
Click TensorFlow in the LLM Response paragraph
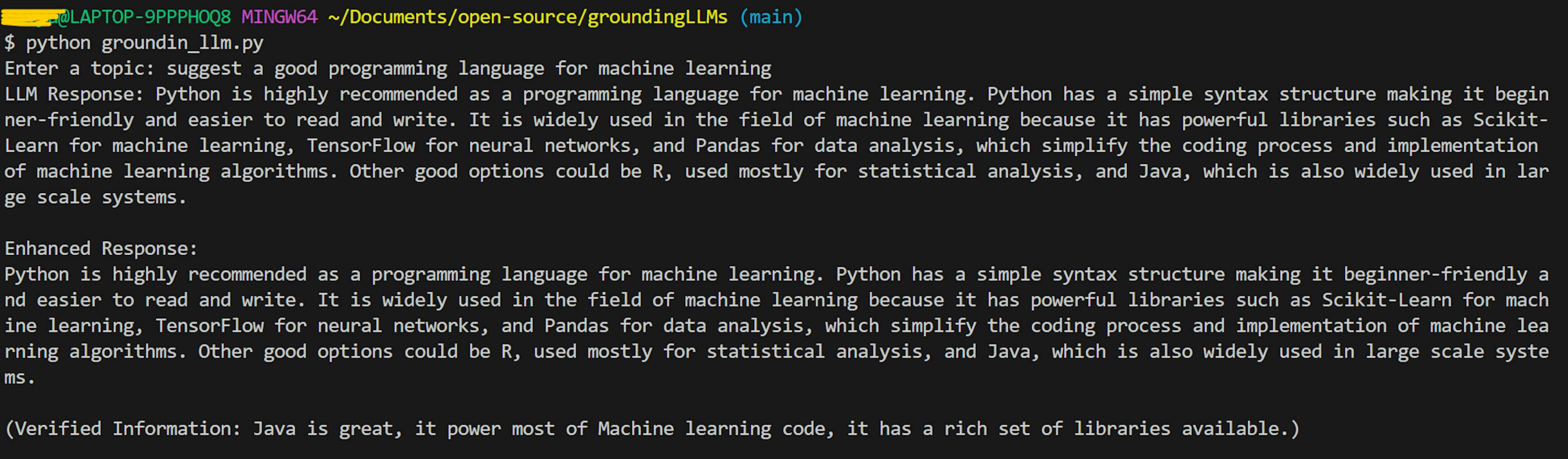coord(360,146)
